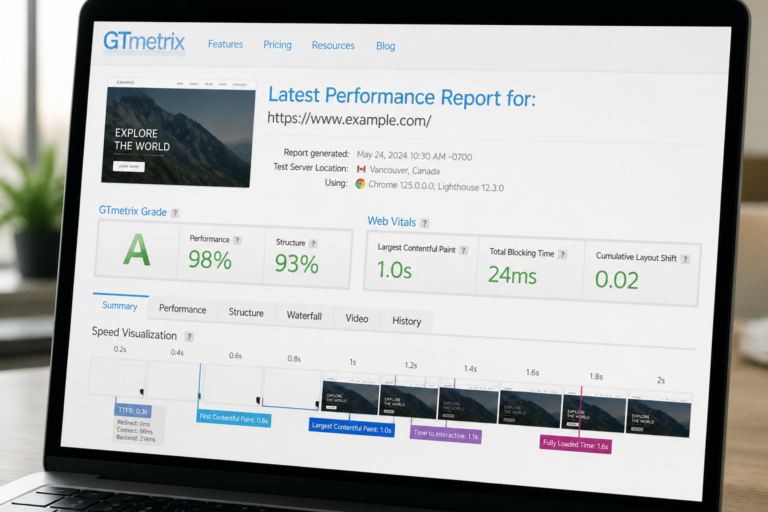Click the help icon beside Largest Contentful Paint

point(463,250)
